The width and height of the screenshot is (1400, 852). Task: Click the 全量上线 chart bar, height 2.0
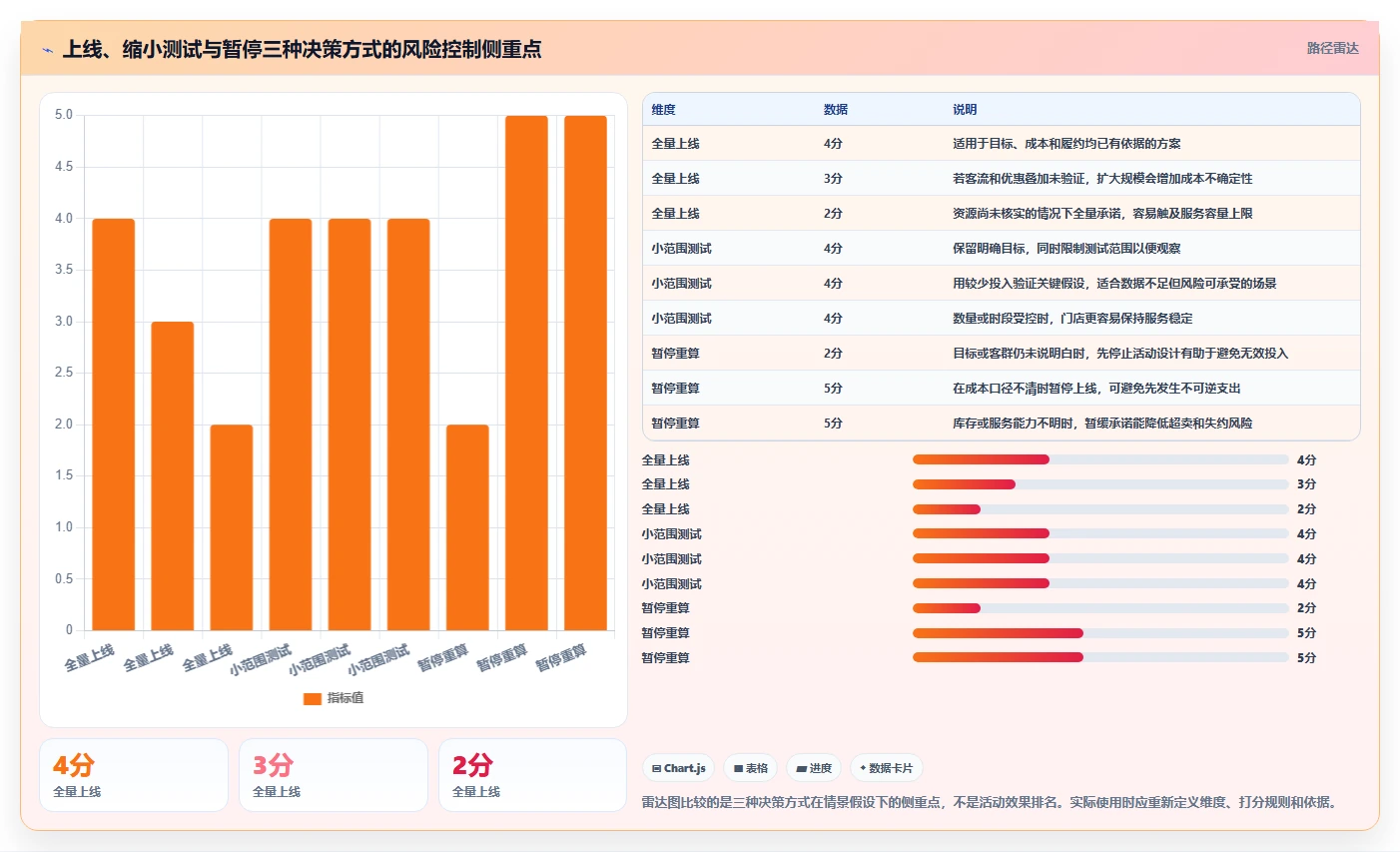232,527
